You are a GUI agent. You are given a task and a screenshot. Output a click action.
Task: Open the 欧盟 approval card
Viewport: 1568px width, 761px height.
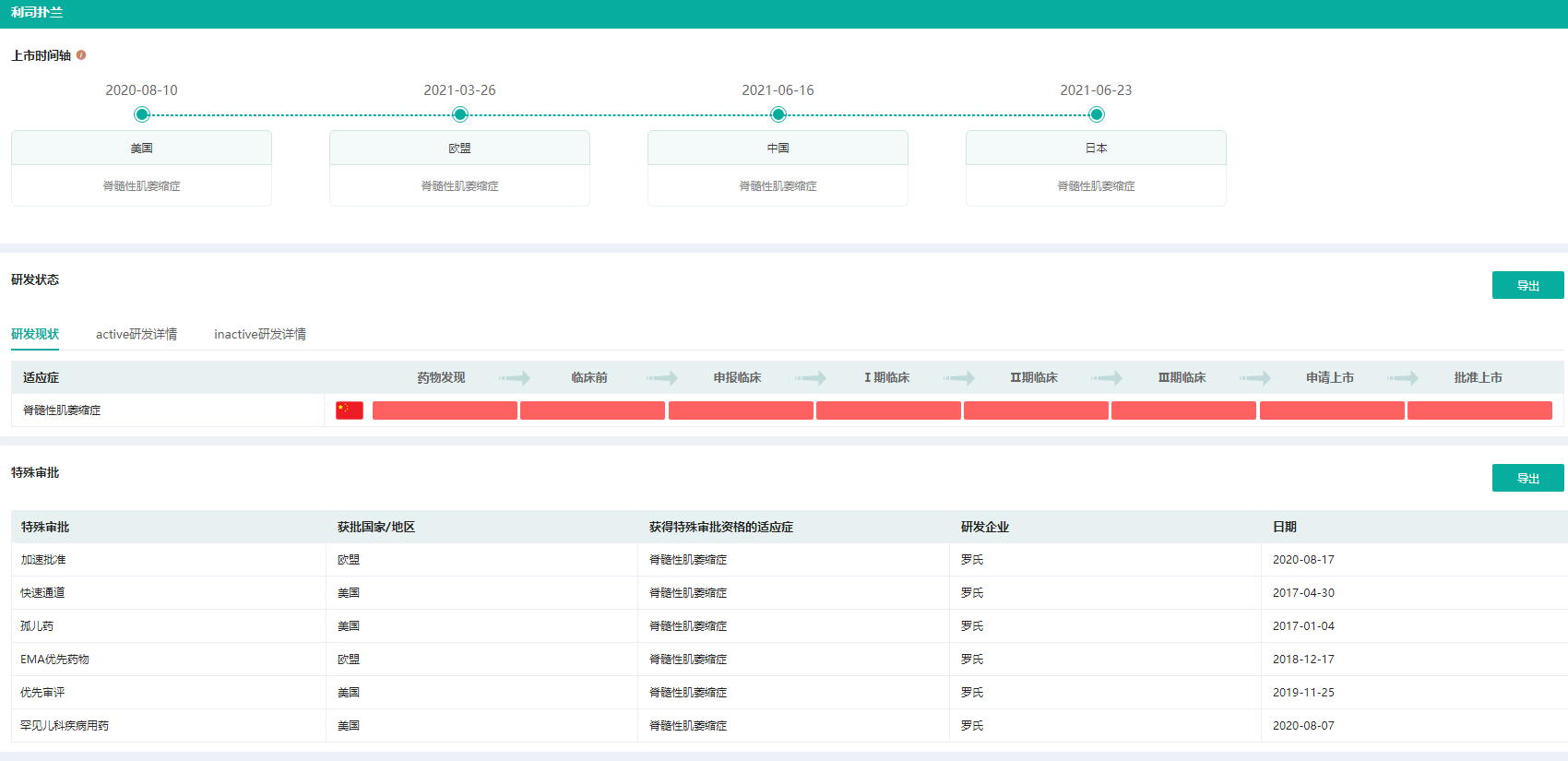tap(459, 168)
